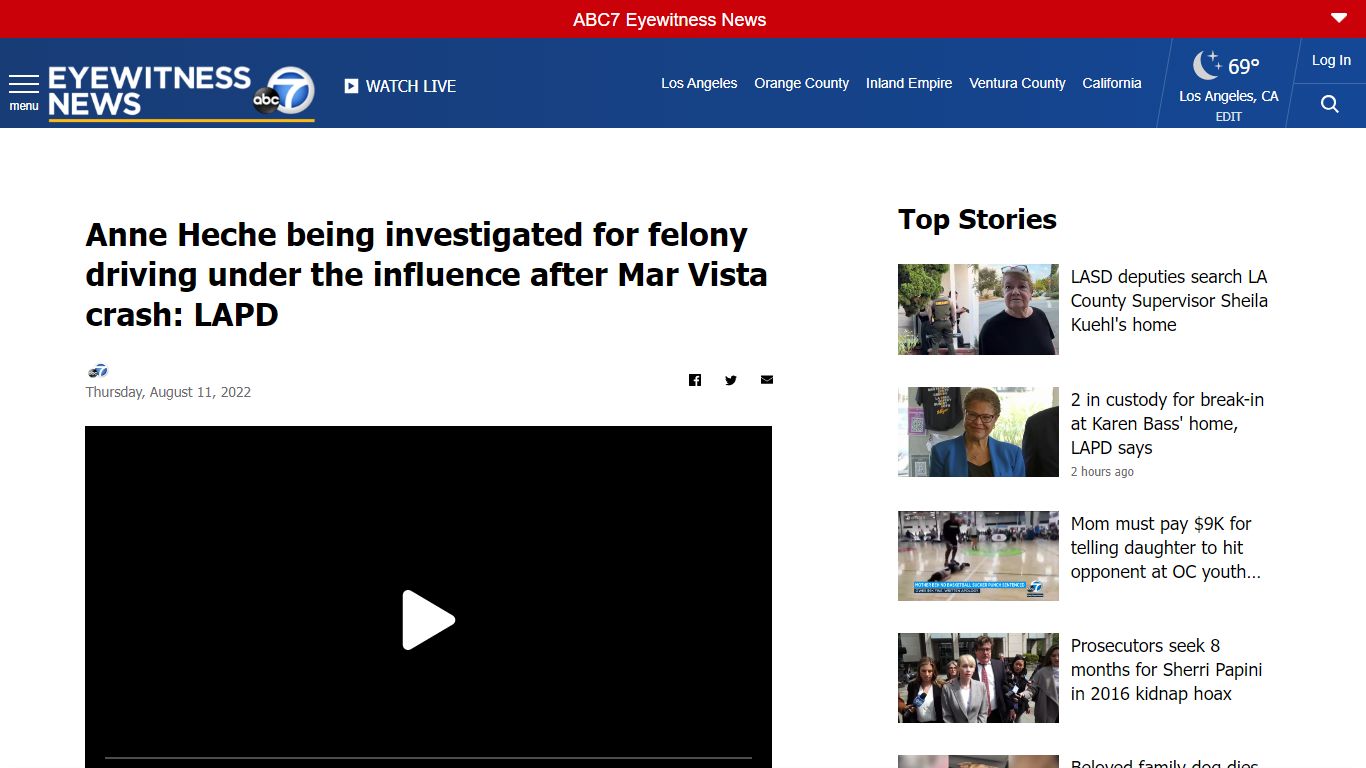Open the Inland Empire section
Viewport: 1366px width, 768px height.
pyautogui.click(x=909, y=83)
